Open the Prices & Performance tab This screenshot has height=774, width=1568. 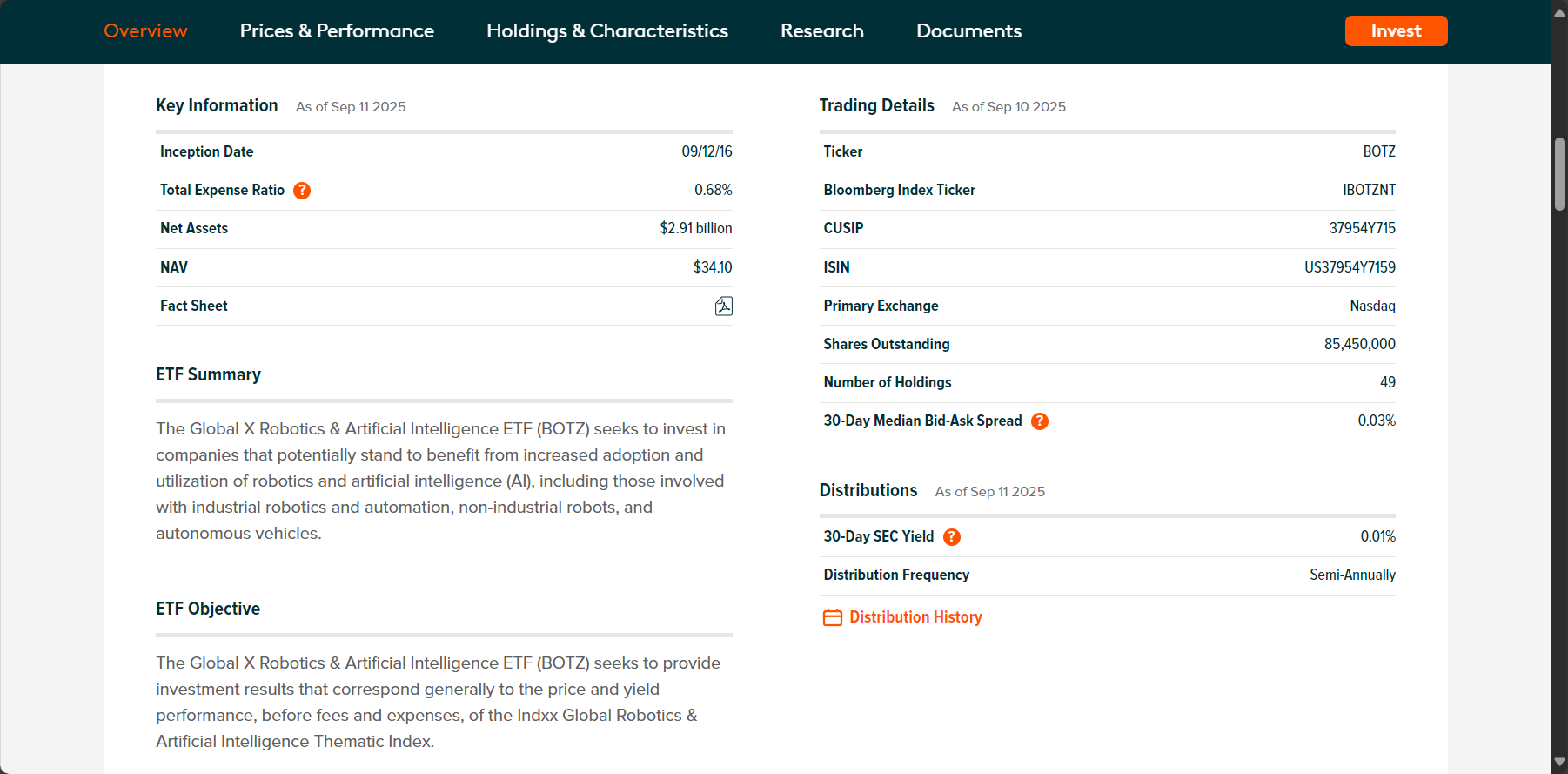[x=337, y=30]
